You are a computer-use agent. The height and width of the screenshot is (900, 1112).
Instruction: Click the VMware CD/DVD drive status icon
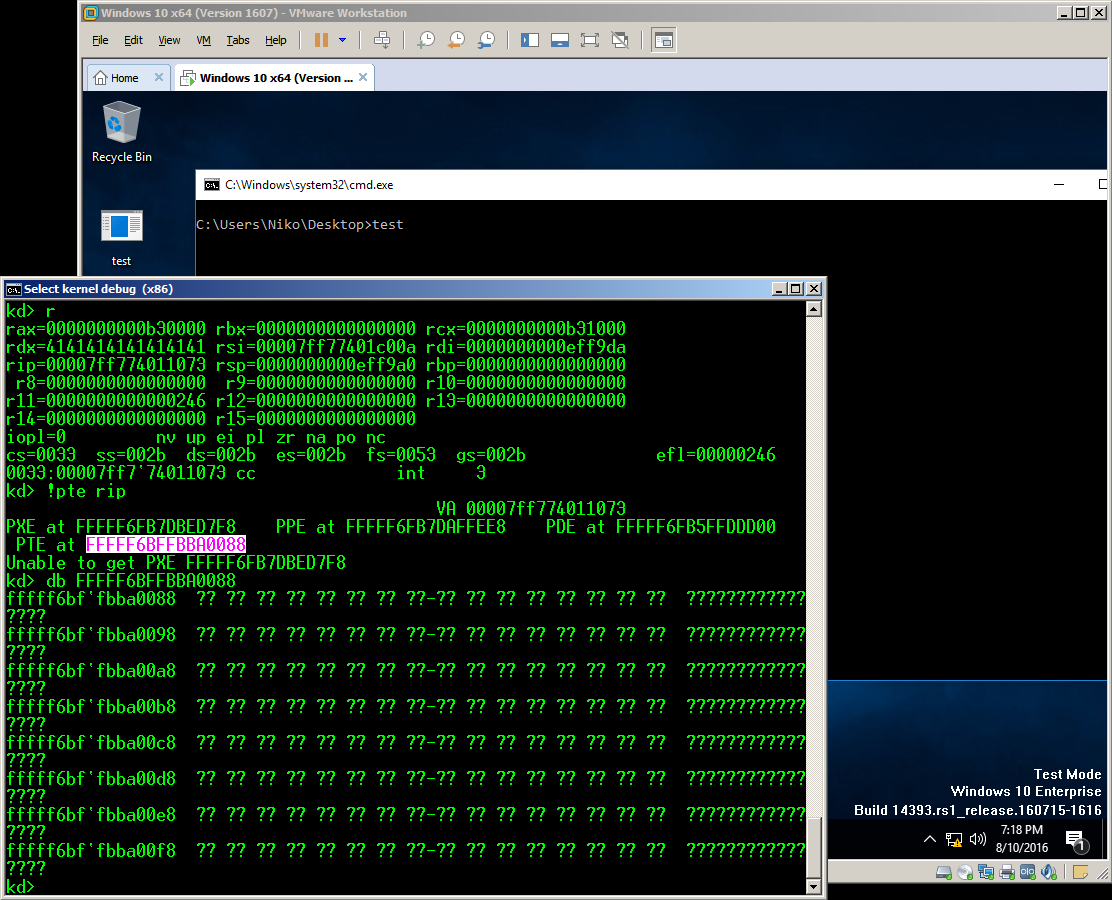pyautogui.click(x=964, y=872)
